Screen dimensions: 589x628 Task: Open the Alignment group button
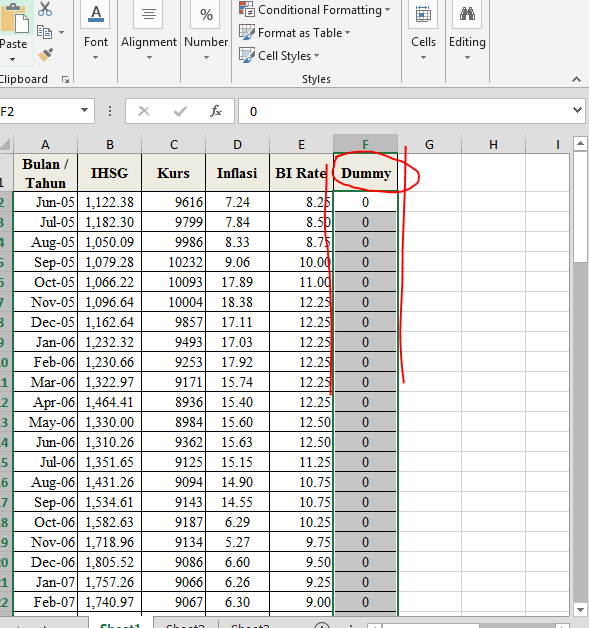tap(149, 31)
